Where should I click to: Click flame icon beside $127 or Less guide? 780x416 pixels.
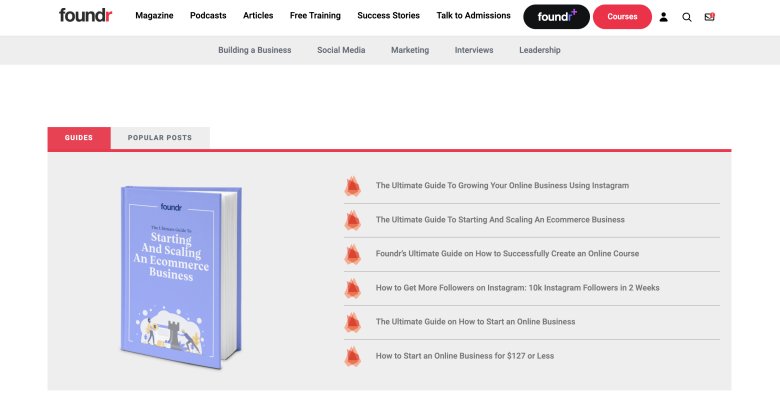click(x=353, y=356)
